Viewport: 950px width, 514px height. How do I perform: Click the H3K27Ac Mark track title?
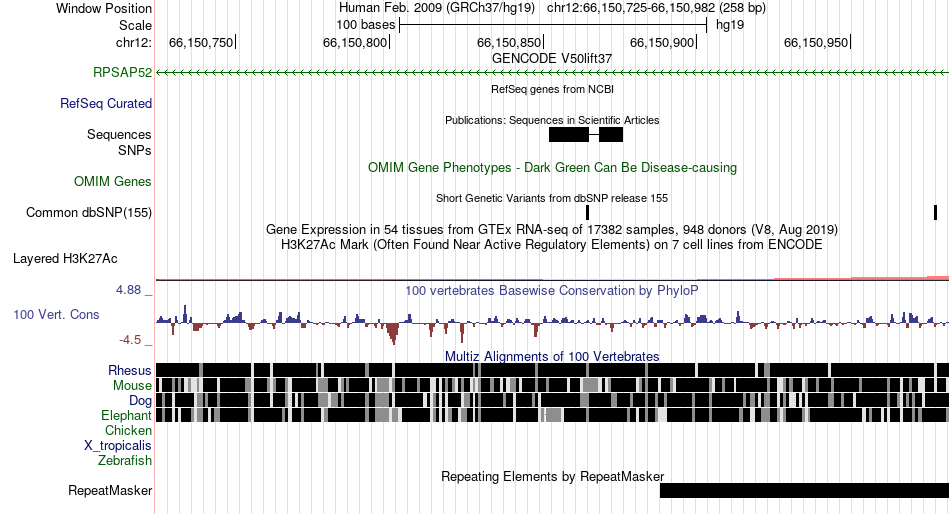pyautogui.click(x=552, y=245)
